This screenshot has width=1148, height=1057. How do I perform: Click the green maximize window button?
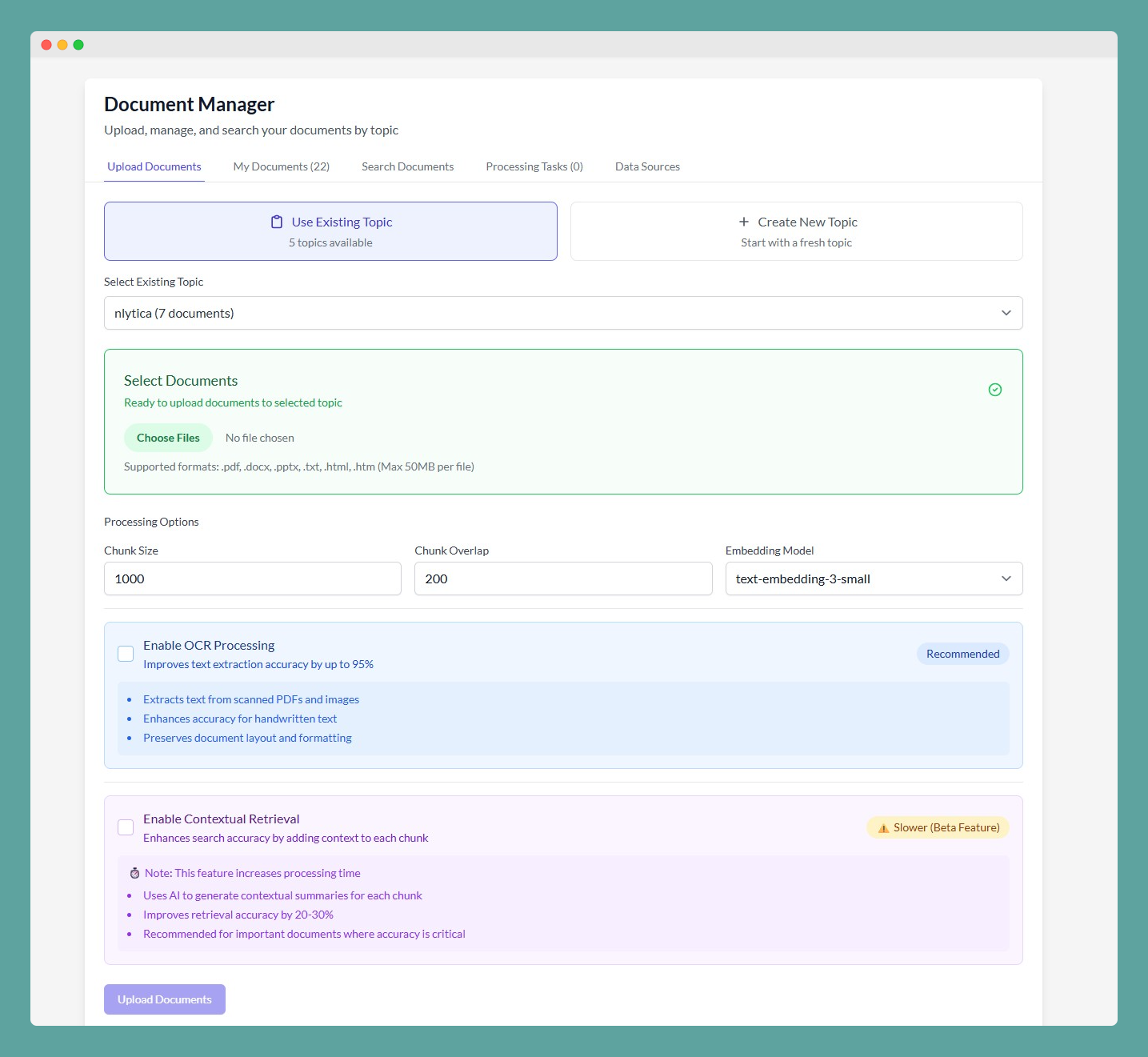point(78,45)
